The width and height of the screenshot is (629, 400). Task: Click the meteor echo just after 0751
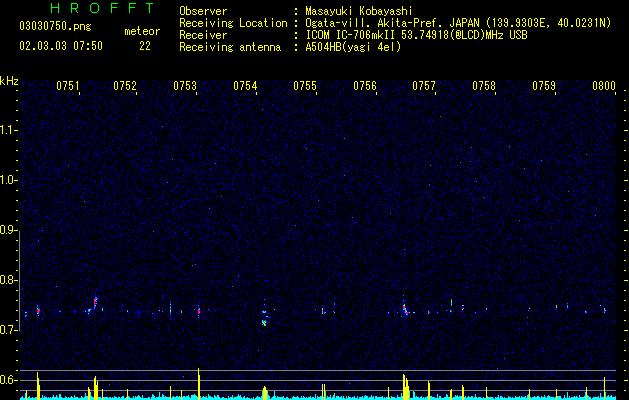[95, 302]
